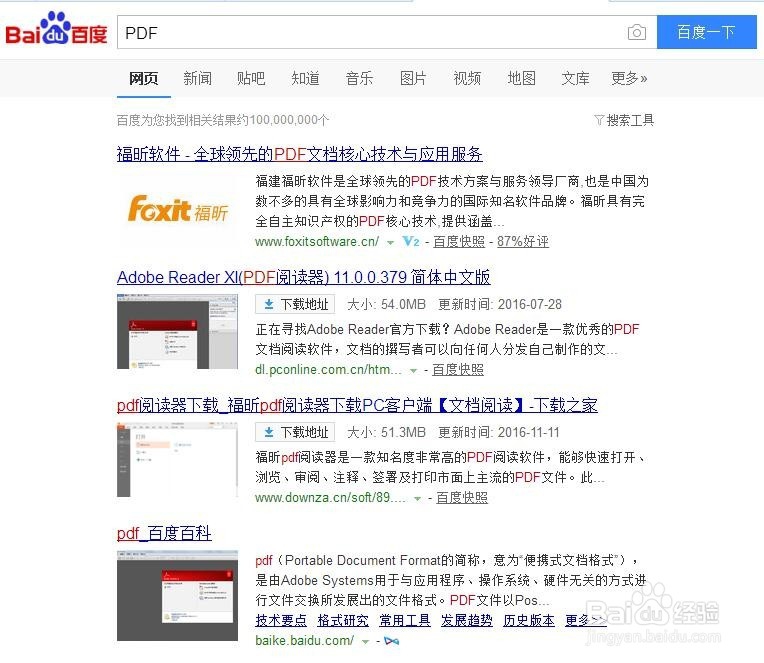Click the www.foxitsoftware.cn/ URL
This screenshot has height=663, width=764.
coord(317,242)
